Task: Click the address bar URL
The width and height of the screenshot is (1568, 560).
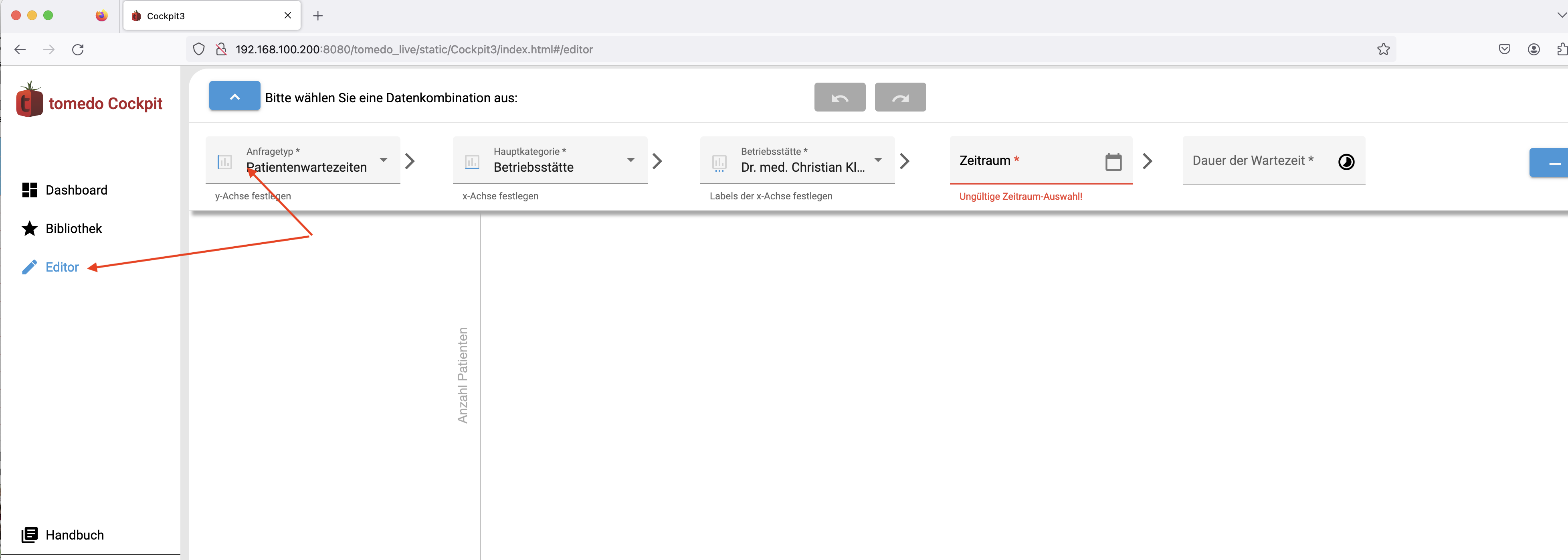Action: pyautogui.click(x=414, y=49)
